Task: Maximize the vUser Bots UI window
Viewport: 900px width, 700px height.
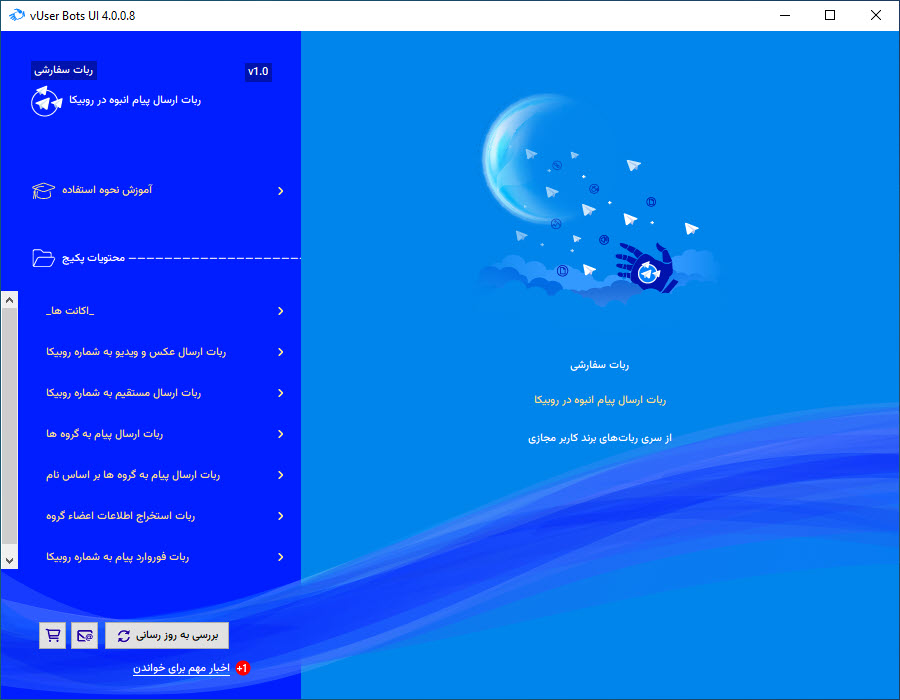Action: pos(830,15)
